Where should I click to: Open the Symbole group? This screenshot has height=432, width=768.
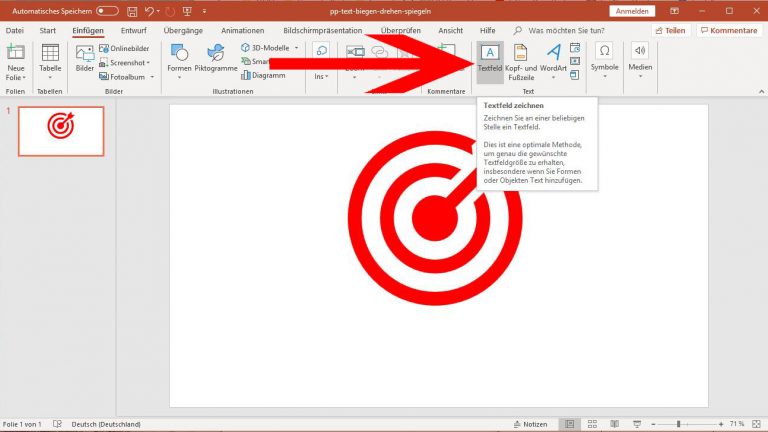tap(604, 60)
